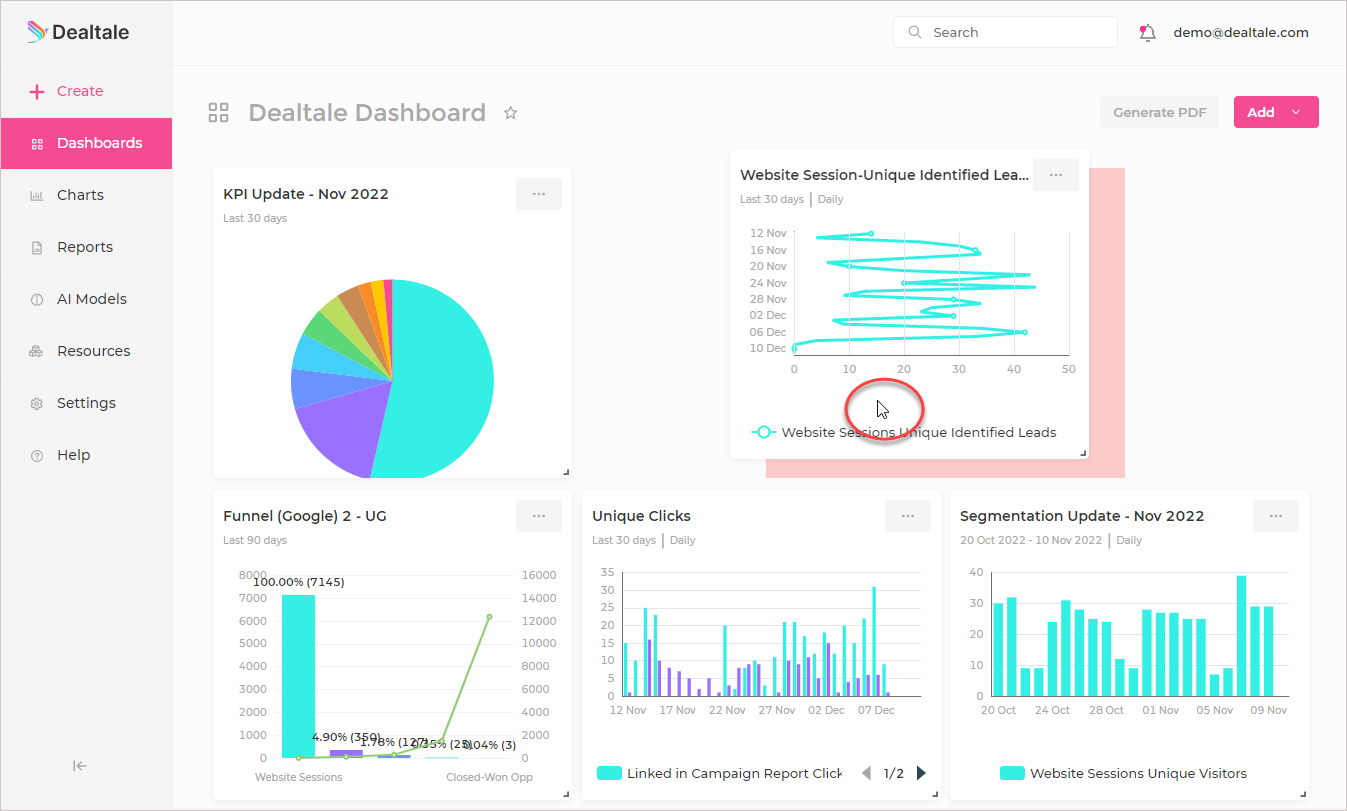Click the Settings gear icon
This screenshot has width=1347, height=811.
(x=37, y=403)
